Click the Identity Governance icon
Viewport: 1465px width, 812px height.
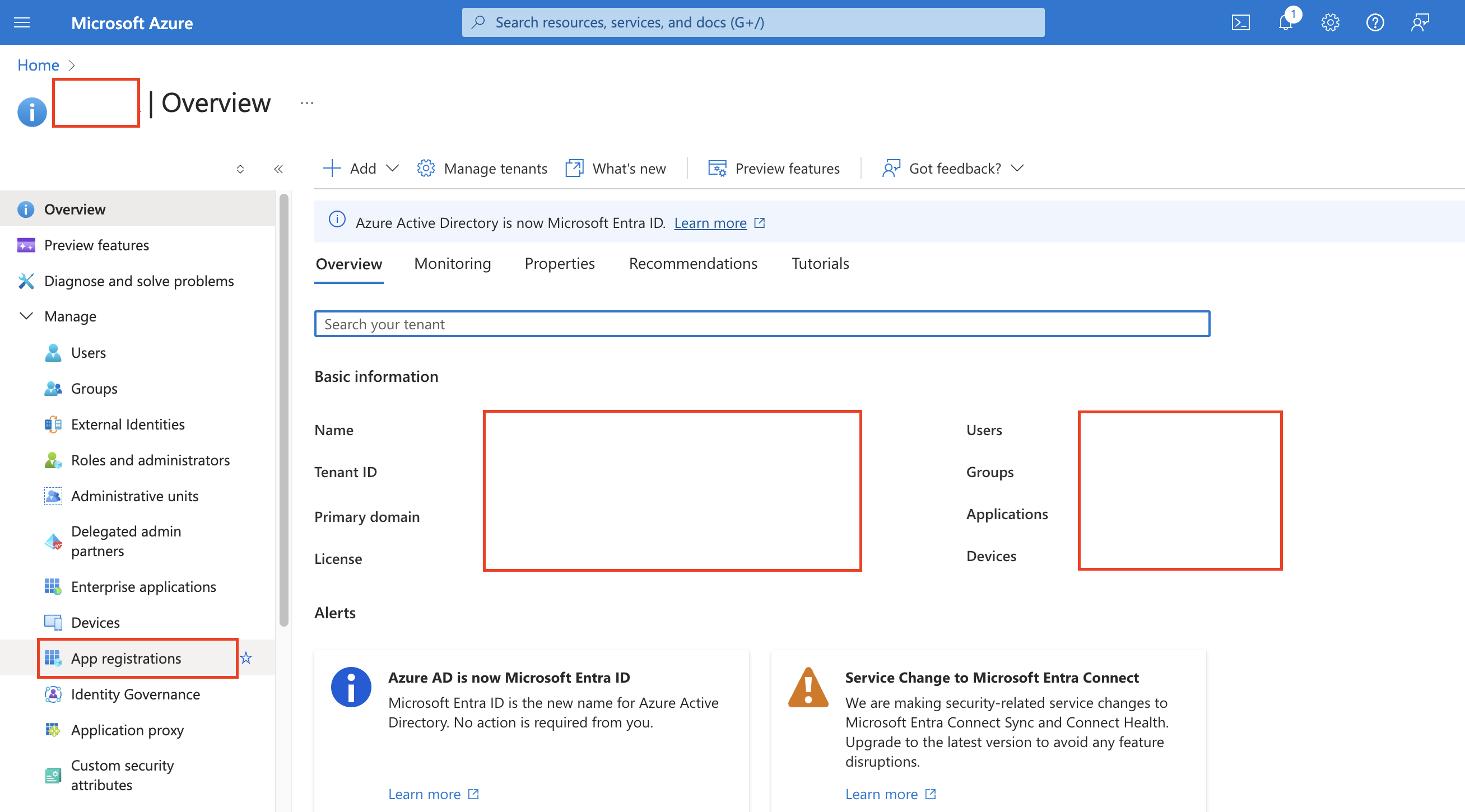(53, 694)
